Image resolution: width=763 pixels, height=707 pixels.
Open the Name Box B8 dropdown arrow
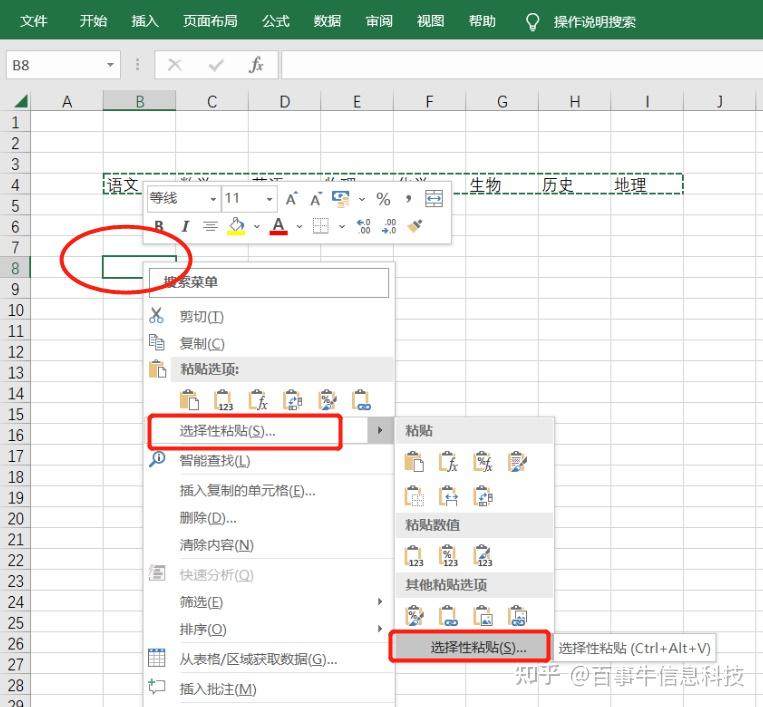point(110,65)
